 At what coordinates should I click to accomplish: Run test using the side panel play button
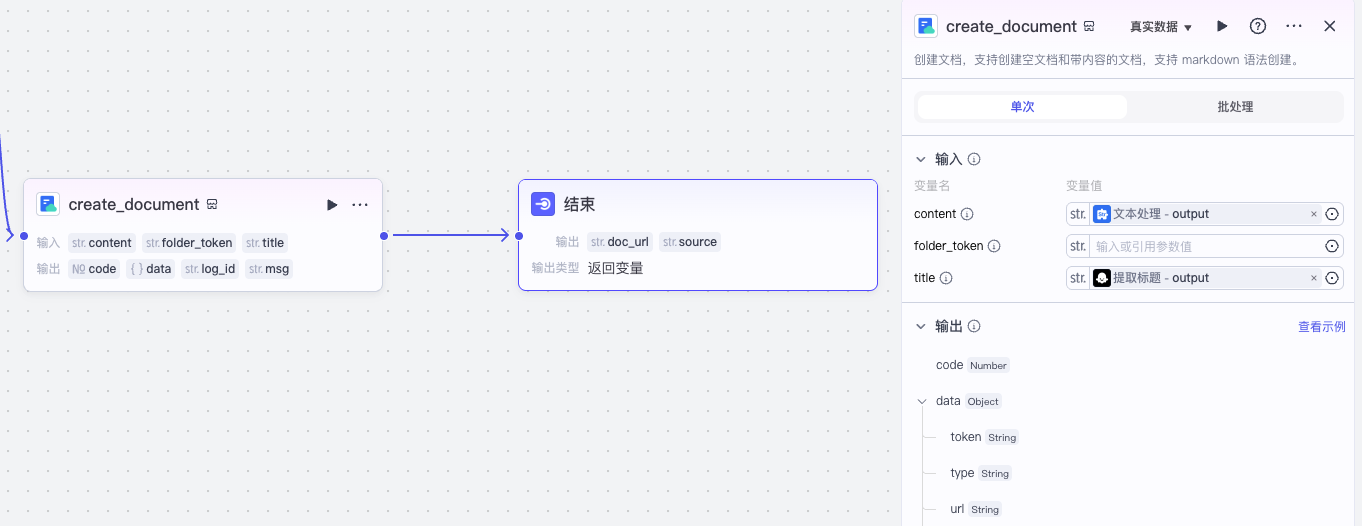pyautogui.click(x=1222, y=27)
